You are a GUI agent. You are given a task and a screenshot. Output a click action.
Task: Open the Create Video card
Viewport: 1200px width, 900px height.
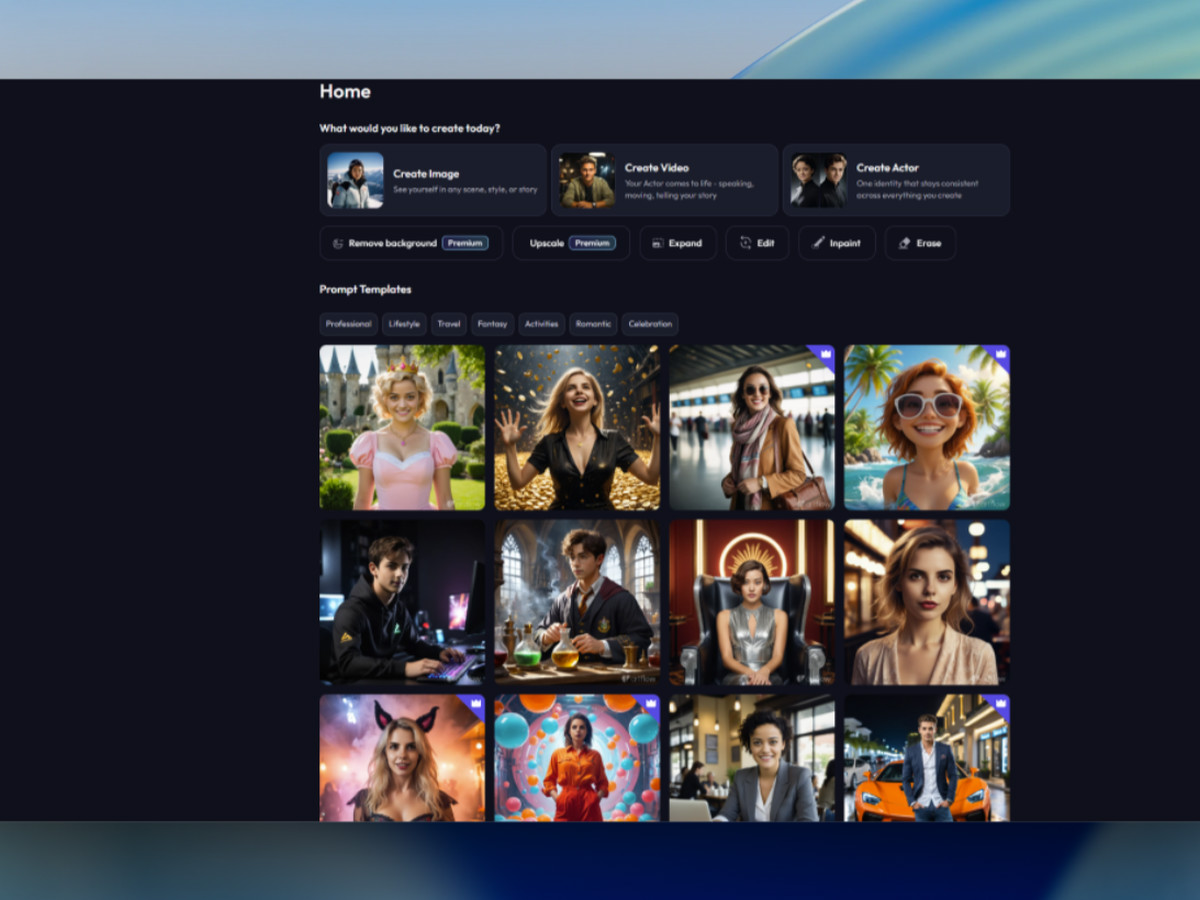pos(664,180)
